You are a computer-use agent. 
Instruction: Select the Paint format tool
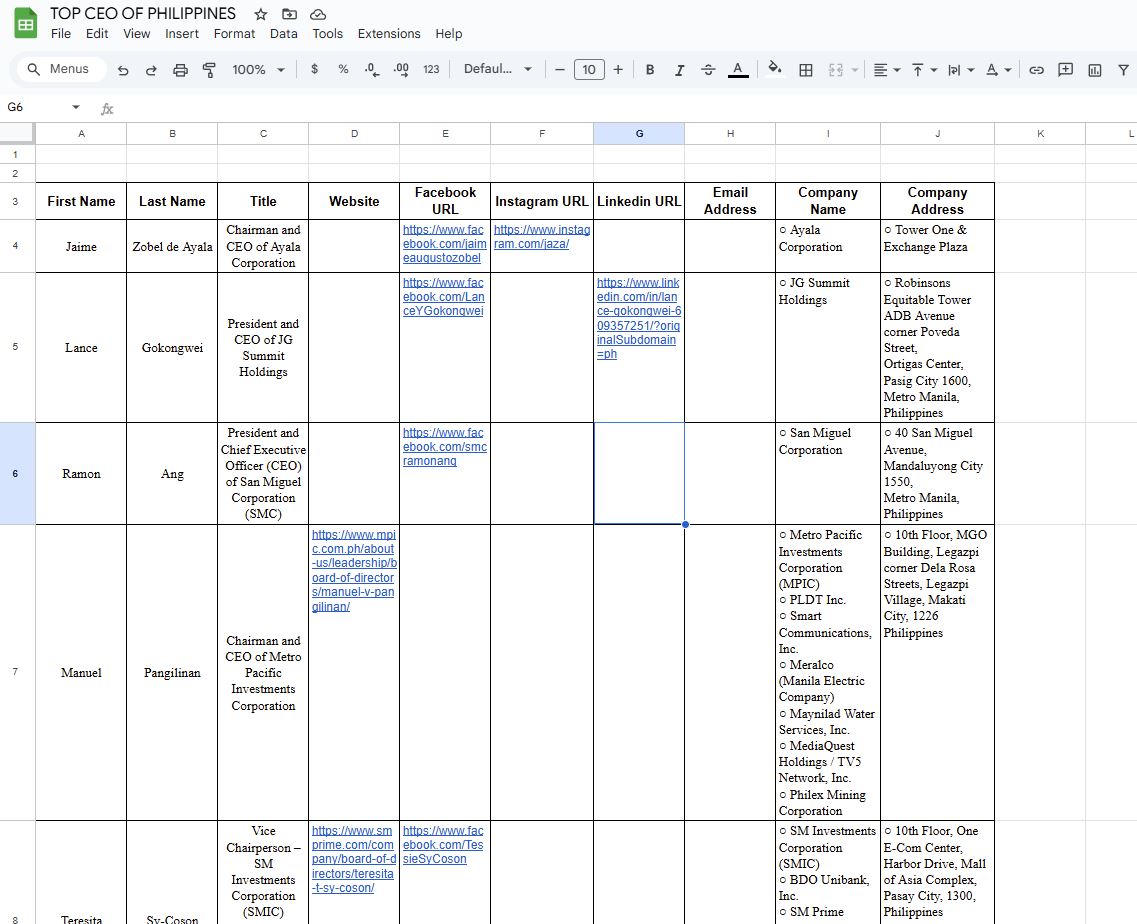(209, 70)
